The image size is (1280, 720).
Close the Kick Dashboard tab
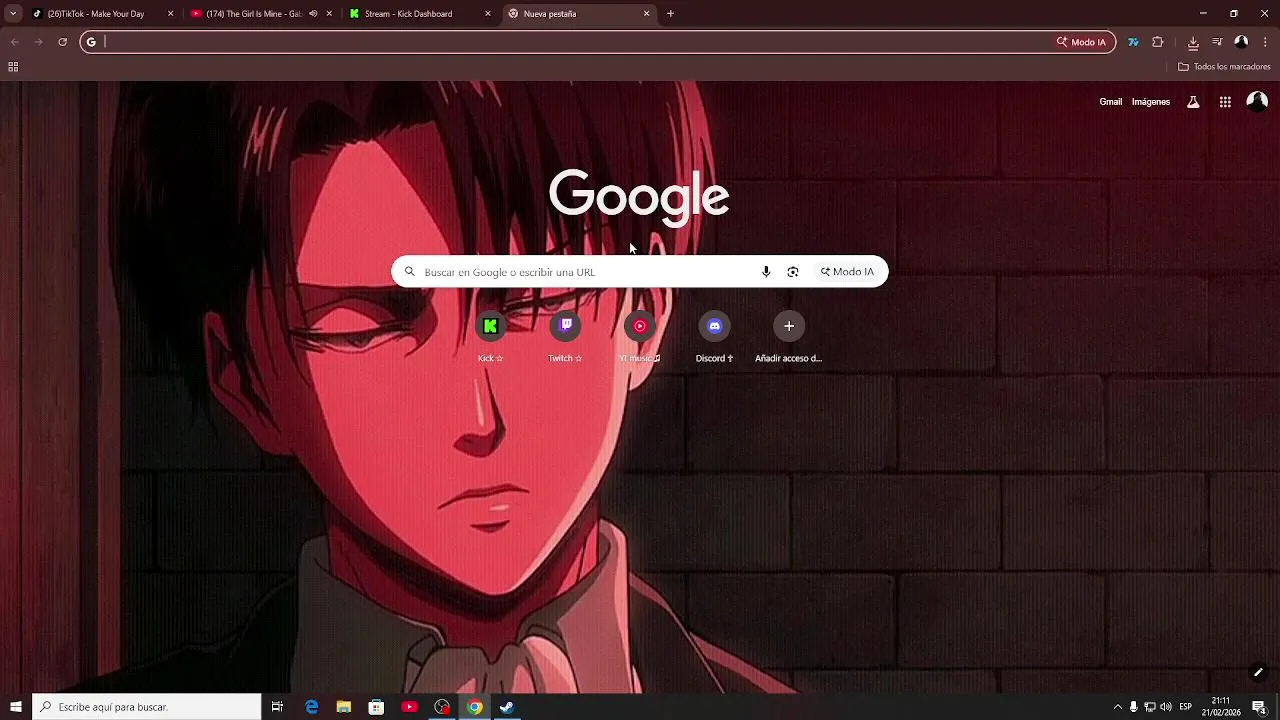488,14
